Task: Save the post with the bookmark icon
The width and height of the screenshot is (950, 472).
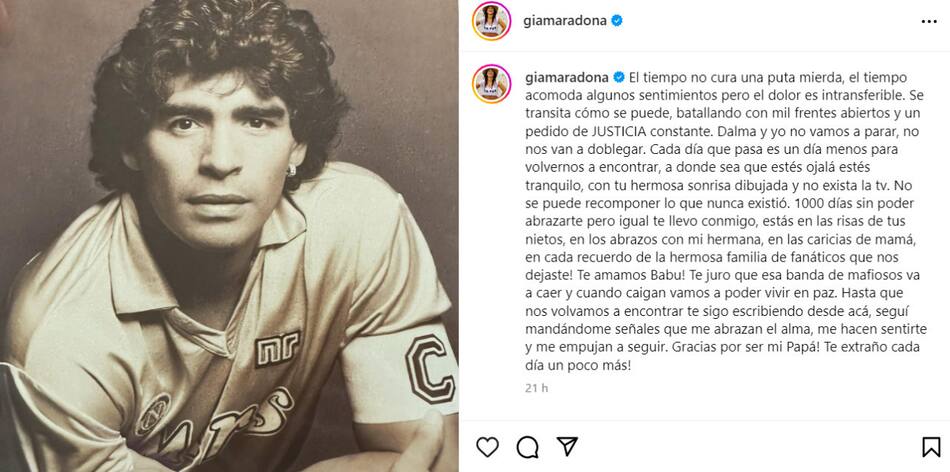Action: pos(929,446)
